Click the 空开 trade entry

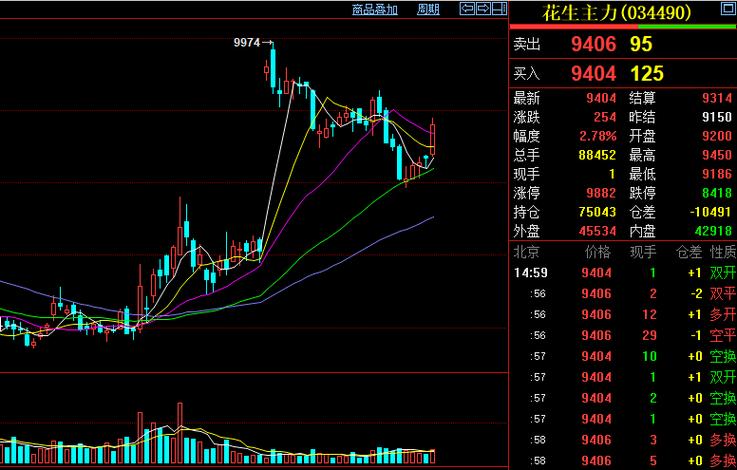click(x=722, y=335)
